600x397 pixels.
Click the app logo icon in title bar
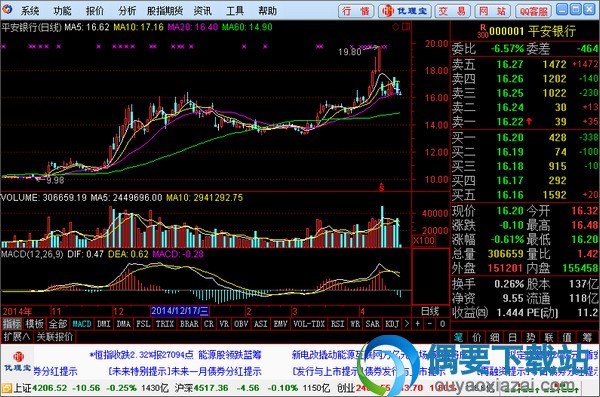[7, 9]
